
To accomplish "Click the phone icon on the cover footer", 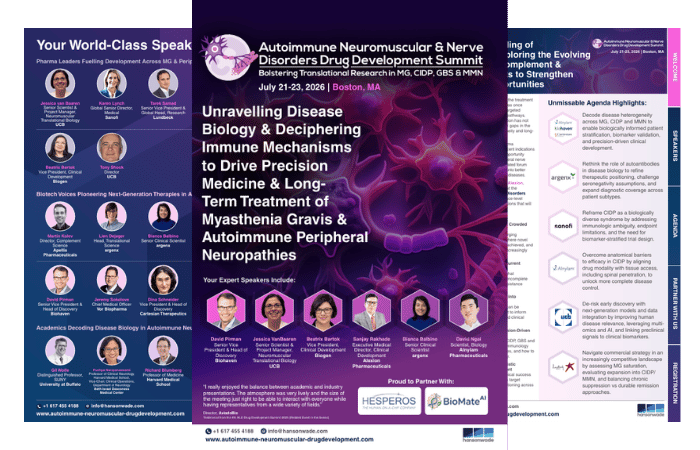I will (x=208, y=431).
